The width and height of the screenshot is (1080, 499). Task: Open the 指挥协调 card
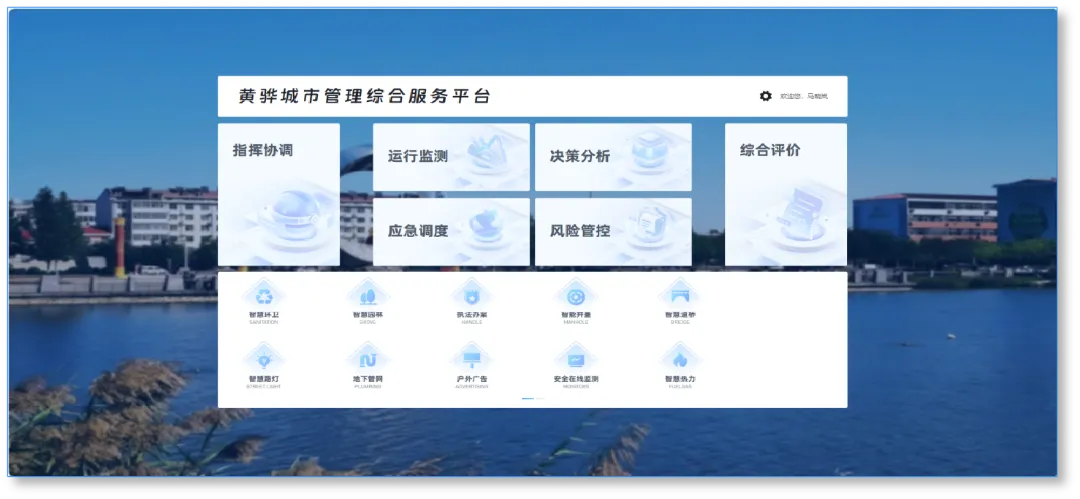pos(279,194)
